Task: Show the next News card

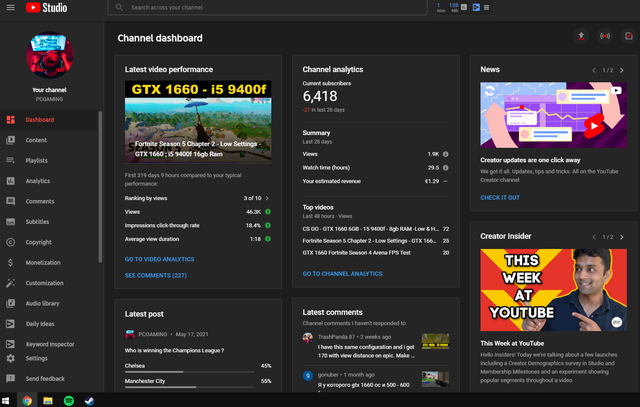Action: [x=622, y=71]
